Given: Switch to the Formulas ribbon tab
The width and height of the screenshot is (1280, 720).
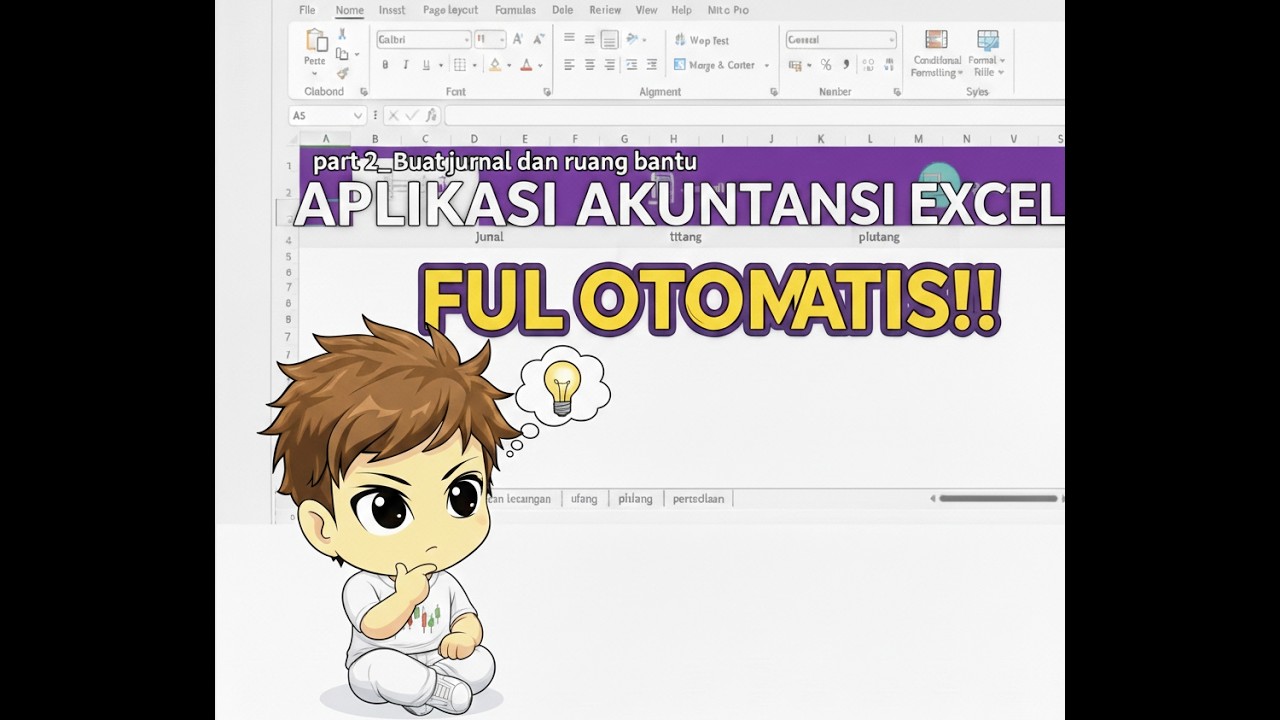Looking at the screenshot, I should pyautogui.click(x=515, y=10).
